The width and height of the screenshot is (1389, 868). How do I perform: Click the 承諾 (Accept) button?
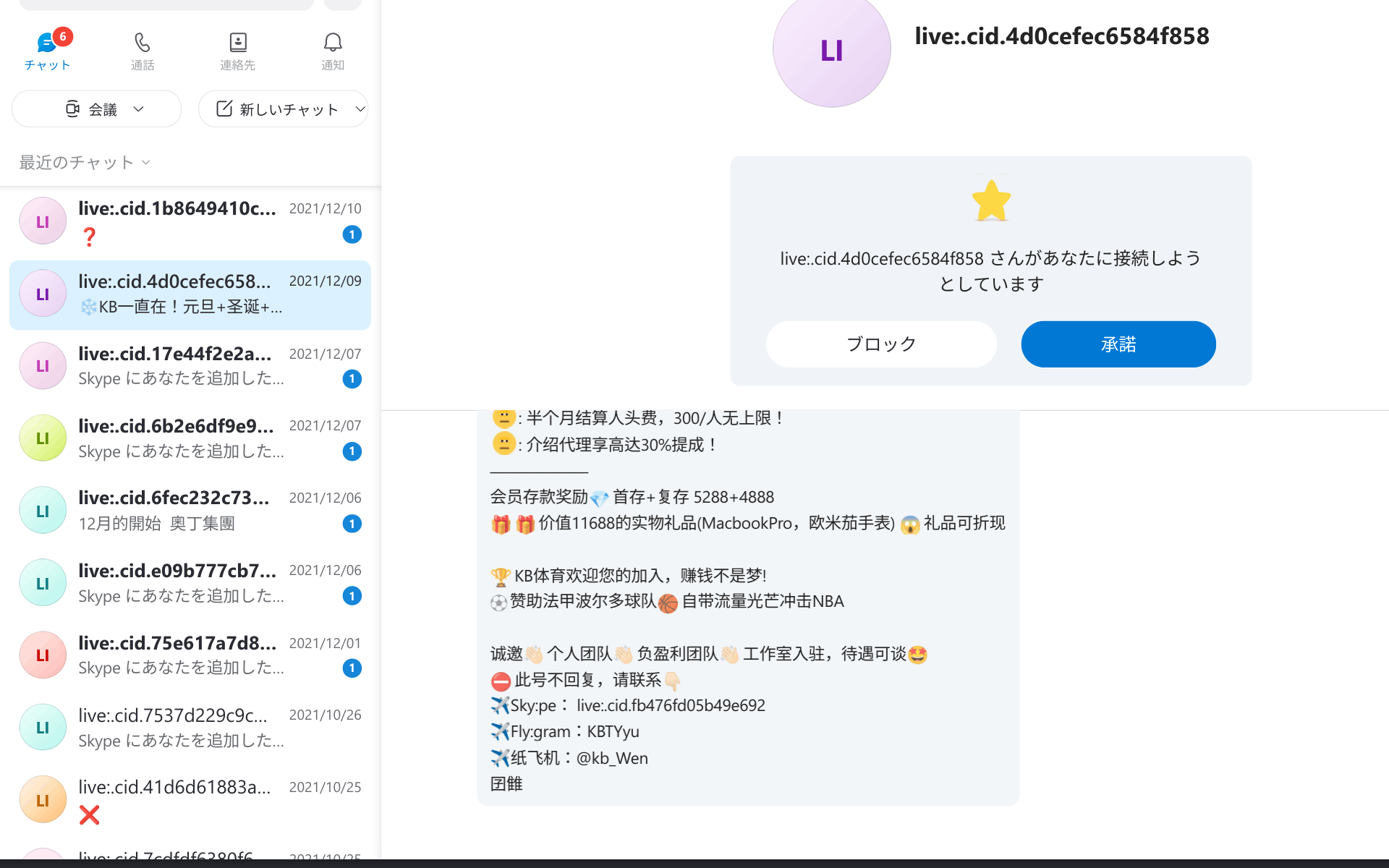[1118, 344]
